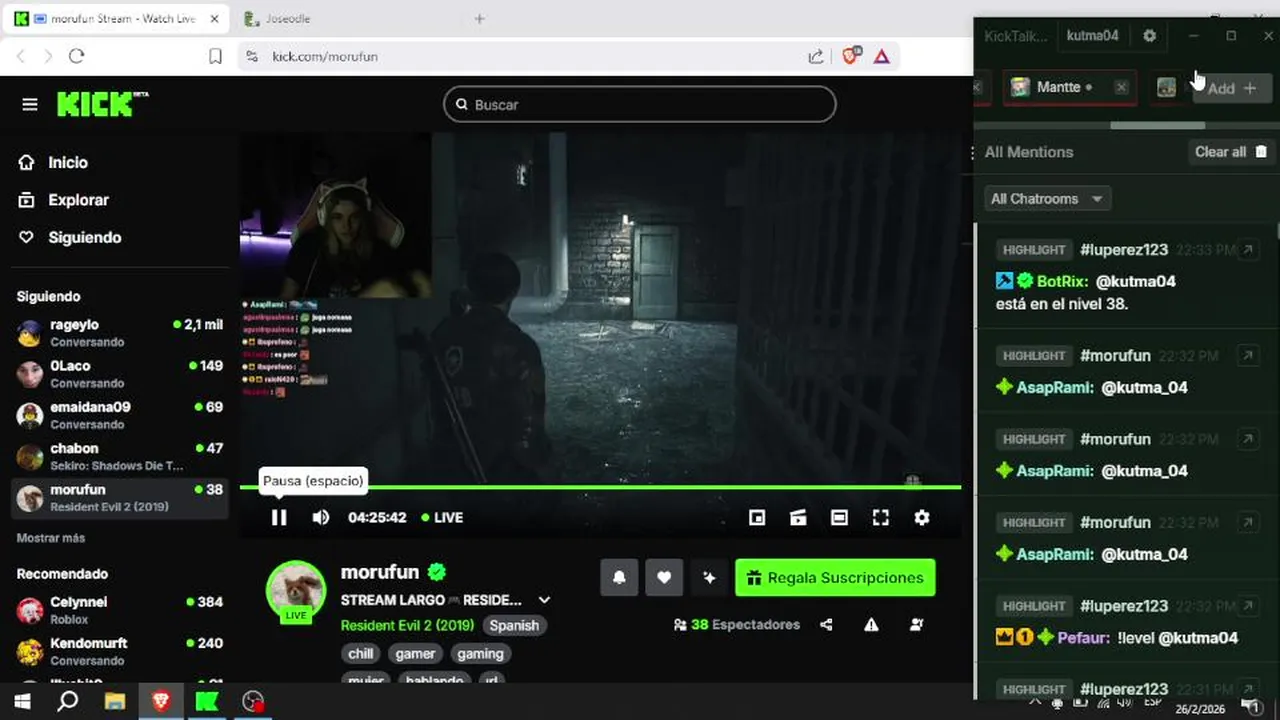
Task: Expand the stream title chevron
Action: [x=544, y=600]
